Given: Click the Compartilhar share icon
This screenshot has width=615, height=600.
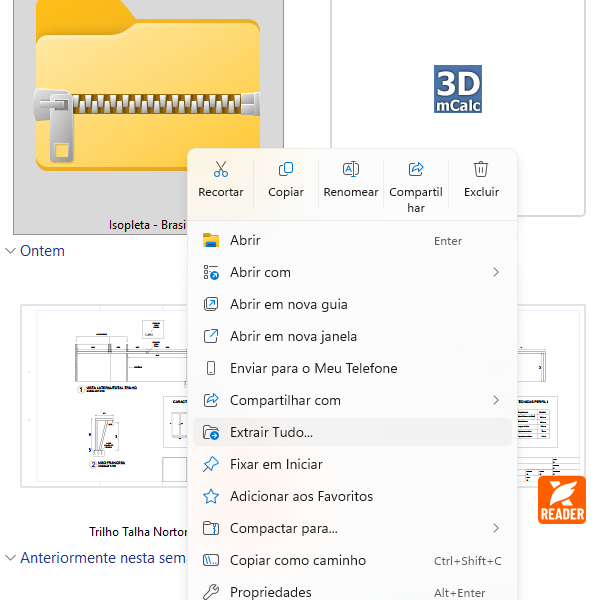Looking at the screenshot, I should (x=416, y=169).
